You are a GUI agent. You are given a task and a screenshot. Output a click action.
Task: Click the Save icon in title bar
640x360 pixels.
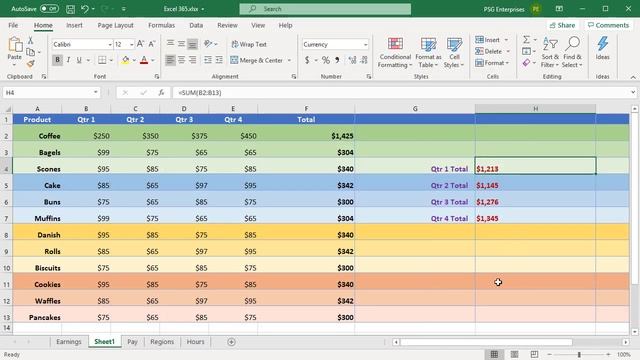point(70,9)
